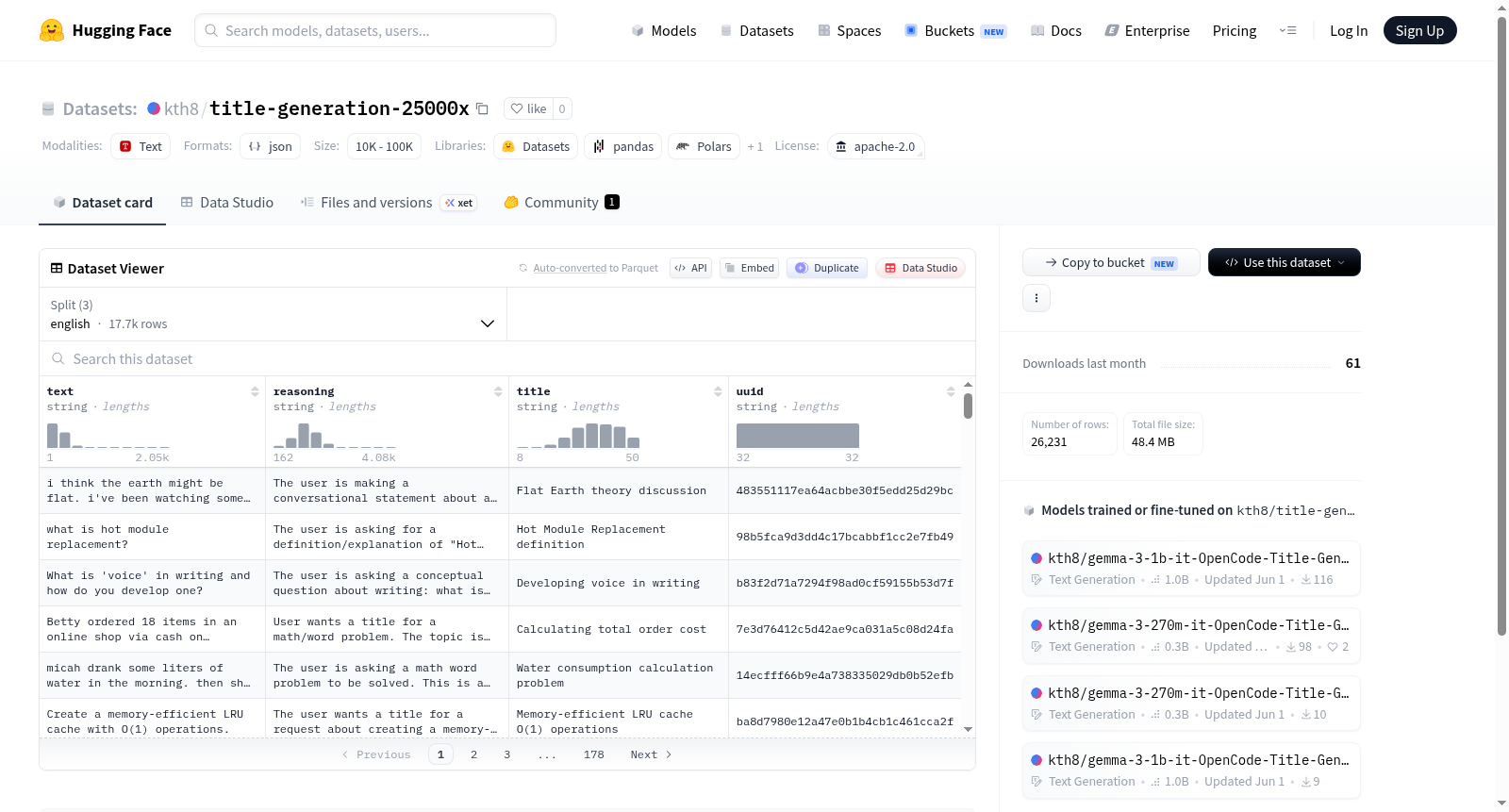Screen dimensions: 1509x812
Task: Expand the Split selector dropdown
Action: tap(274, 314)
